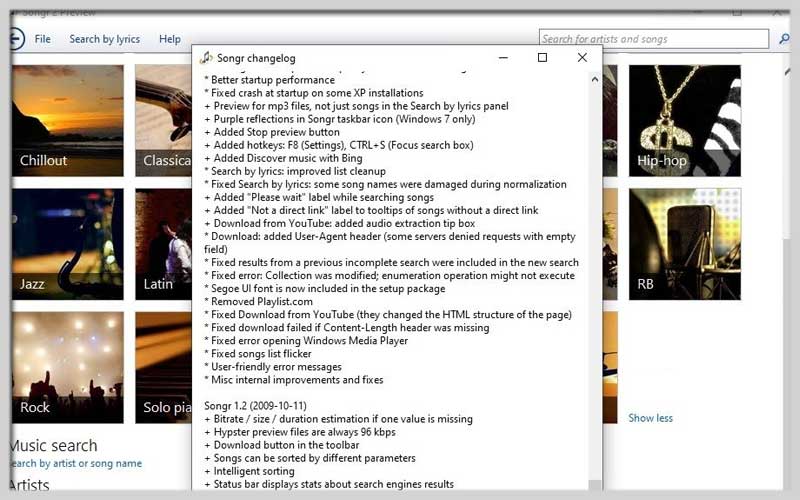
Task: Open the Jazz genre tile
Action: (x=67, y=244)
